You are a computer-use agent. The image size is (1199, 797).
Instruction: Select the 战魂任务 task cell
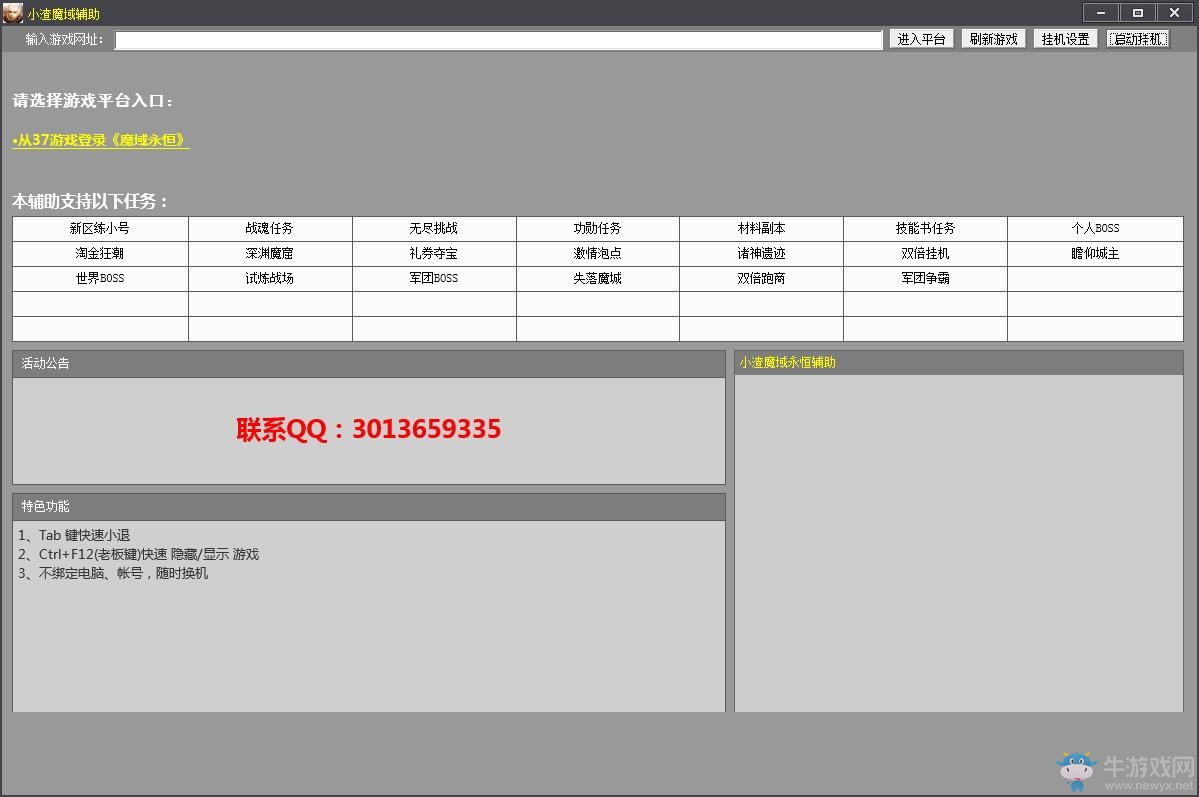click(270, 229)
